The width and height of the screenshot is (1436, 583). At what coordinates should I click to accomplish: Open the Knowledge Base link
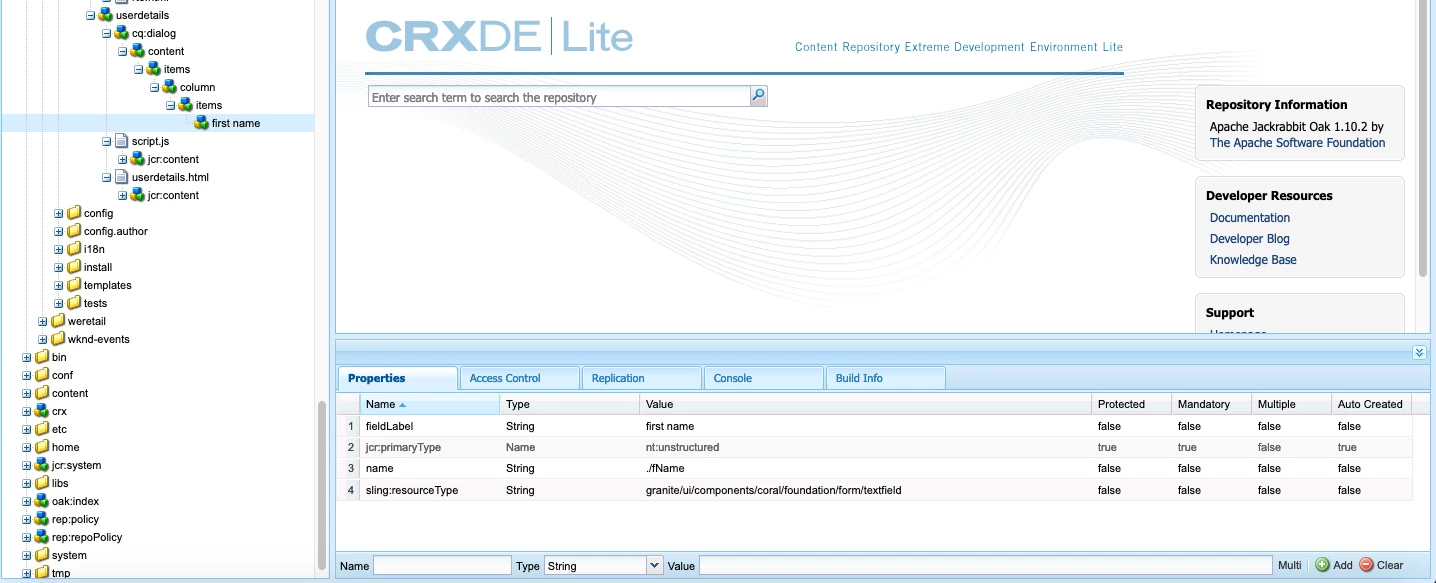1253,260
